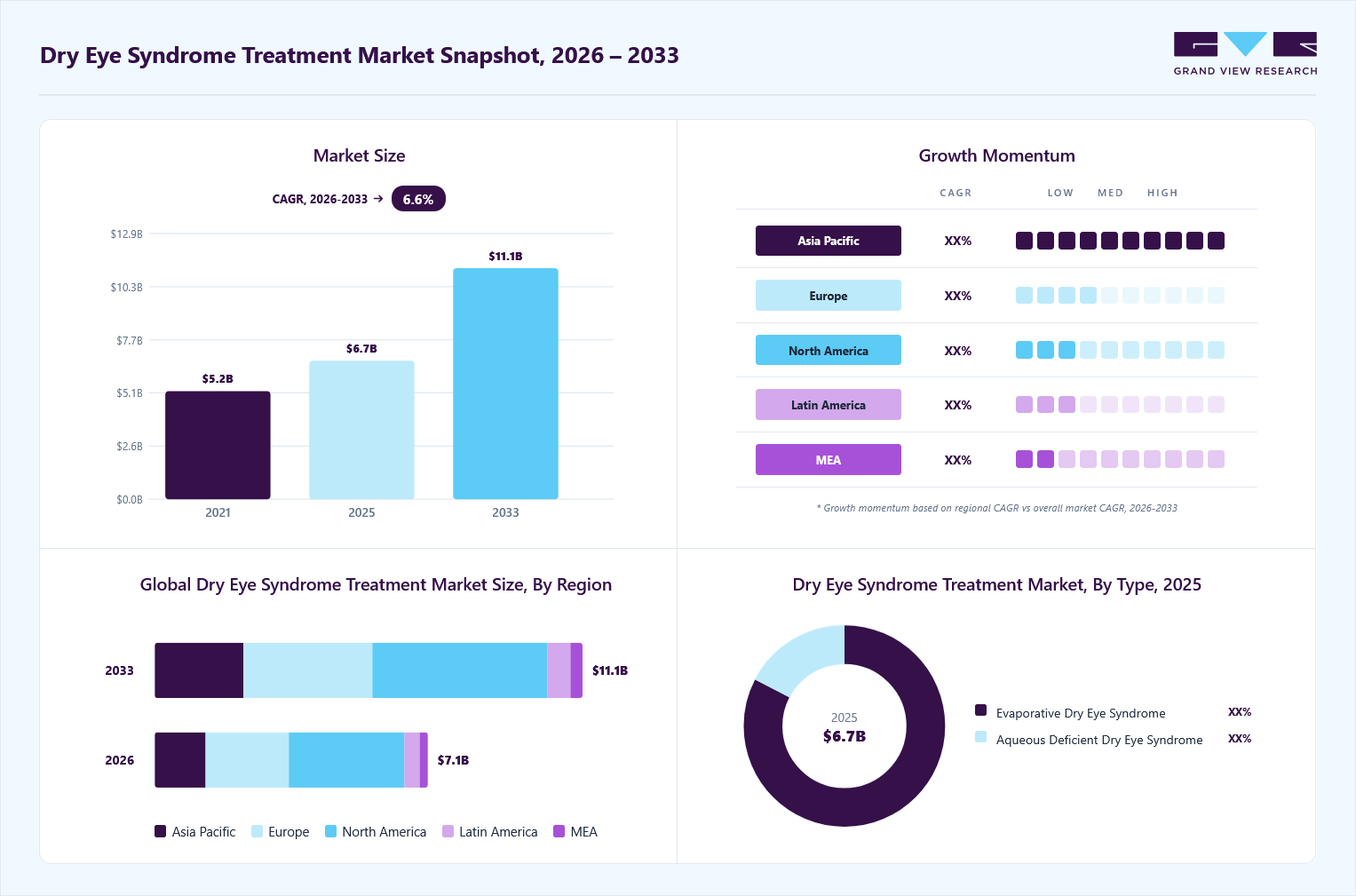Click the $12.9B axis label
The height and width of the screenshot is (896, 1356).
tap(126, 234)
